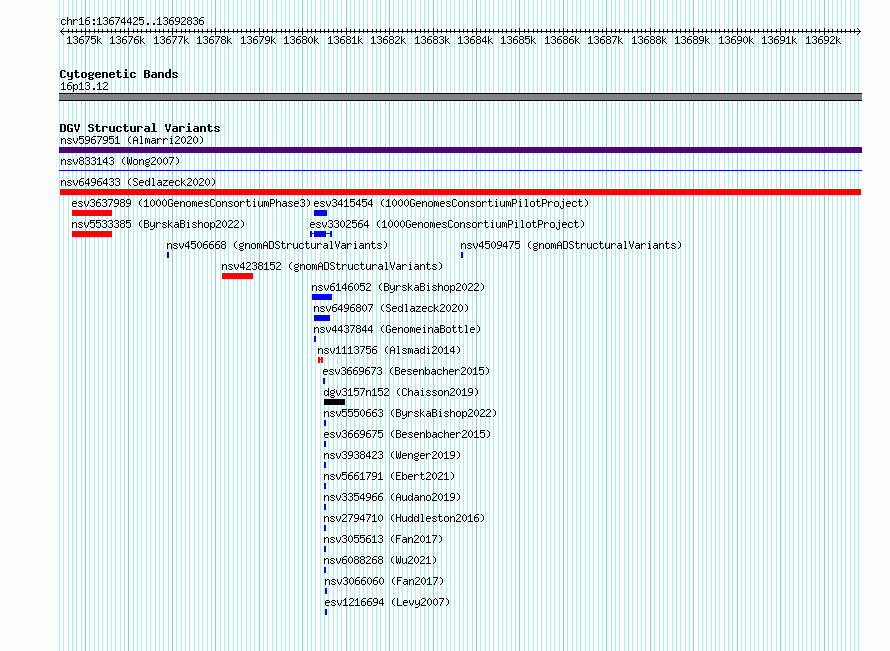Viewport: 890px width, 651px height.
Task: Click the 13675k ruler position
Action: tap(84, 40)
